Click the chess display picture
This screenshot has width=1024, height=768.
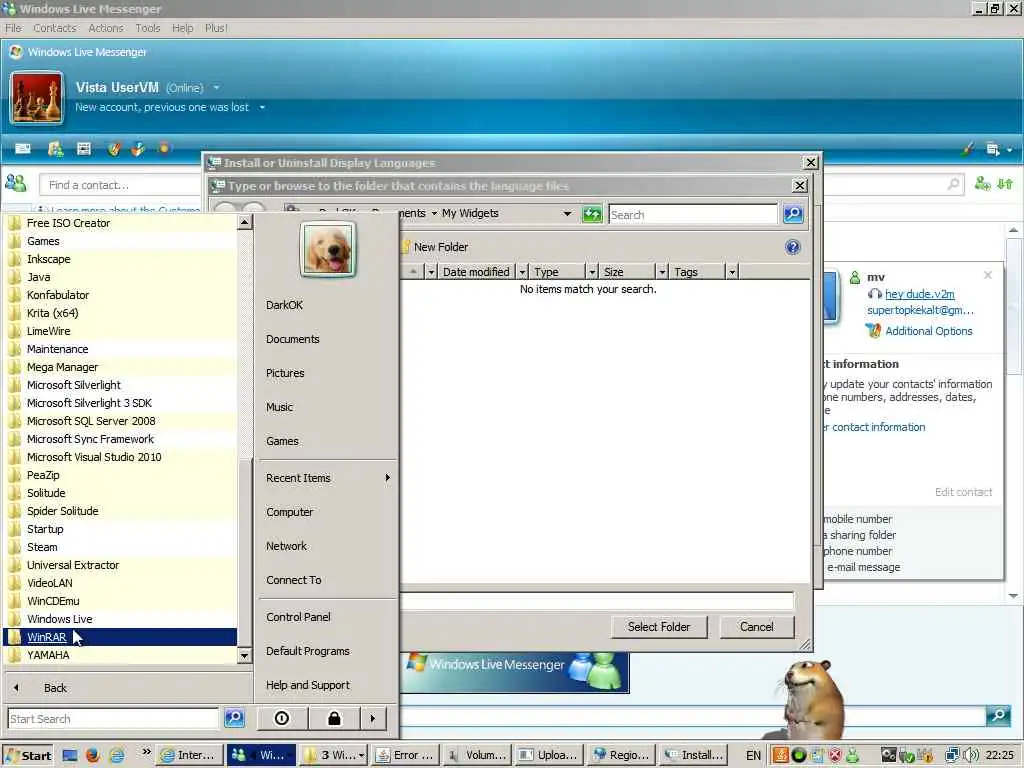coord(37,98)
